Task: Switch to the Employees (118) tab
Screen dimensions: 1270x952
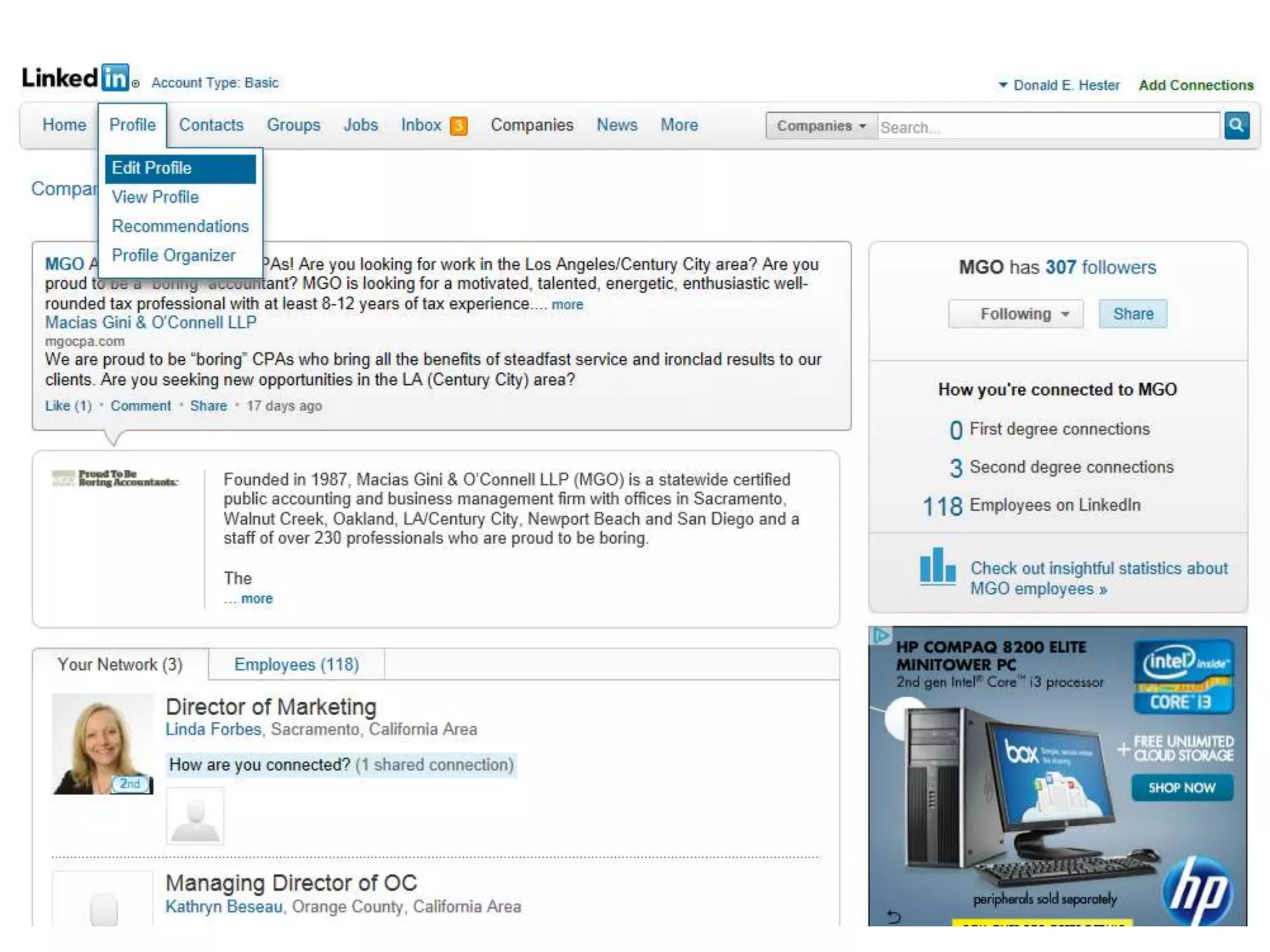Action: point(296,664)
